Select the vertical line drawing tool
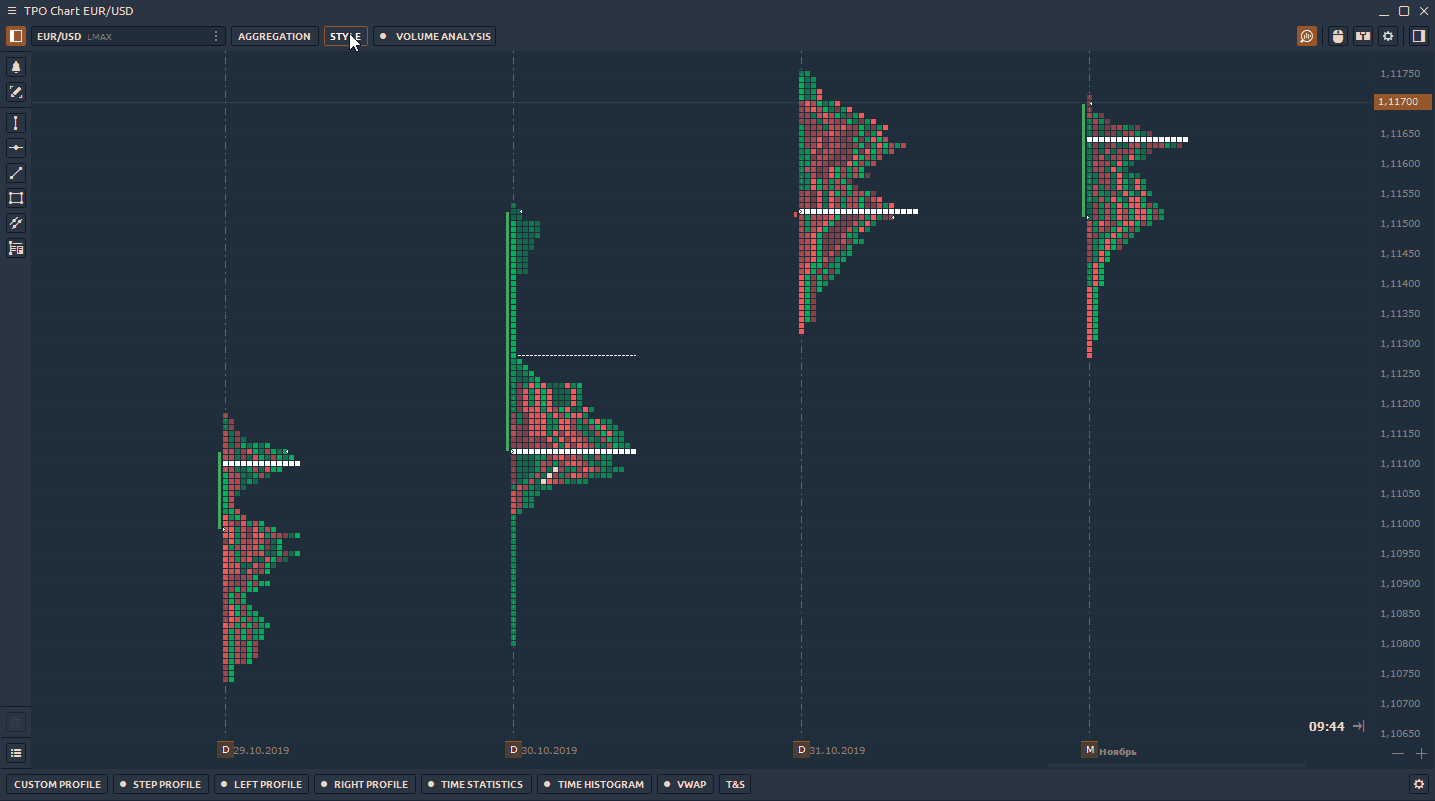The width and height of the screenshot is (1435, 801). [x=16, y=123]
